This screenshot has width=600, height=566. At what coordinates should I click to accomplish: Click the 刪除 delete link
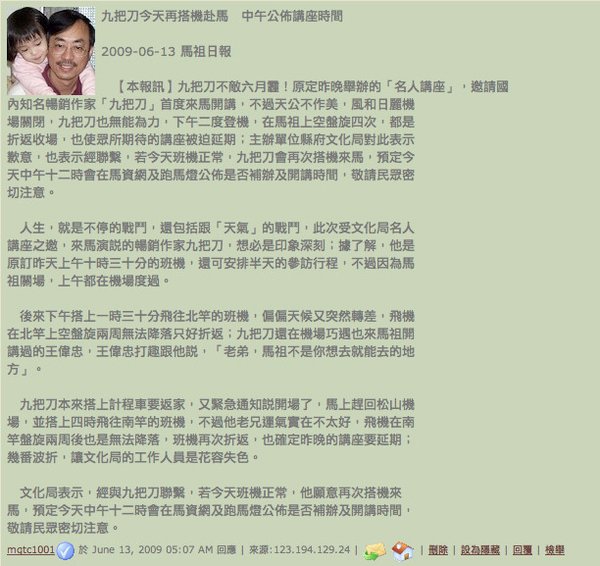[438, 550]
